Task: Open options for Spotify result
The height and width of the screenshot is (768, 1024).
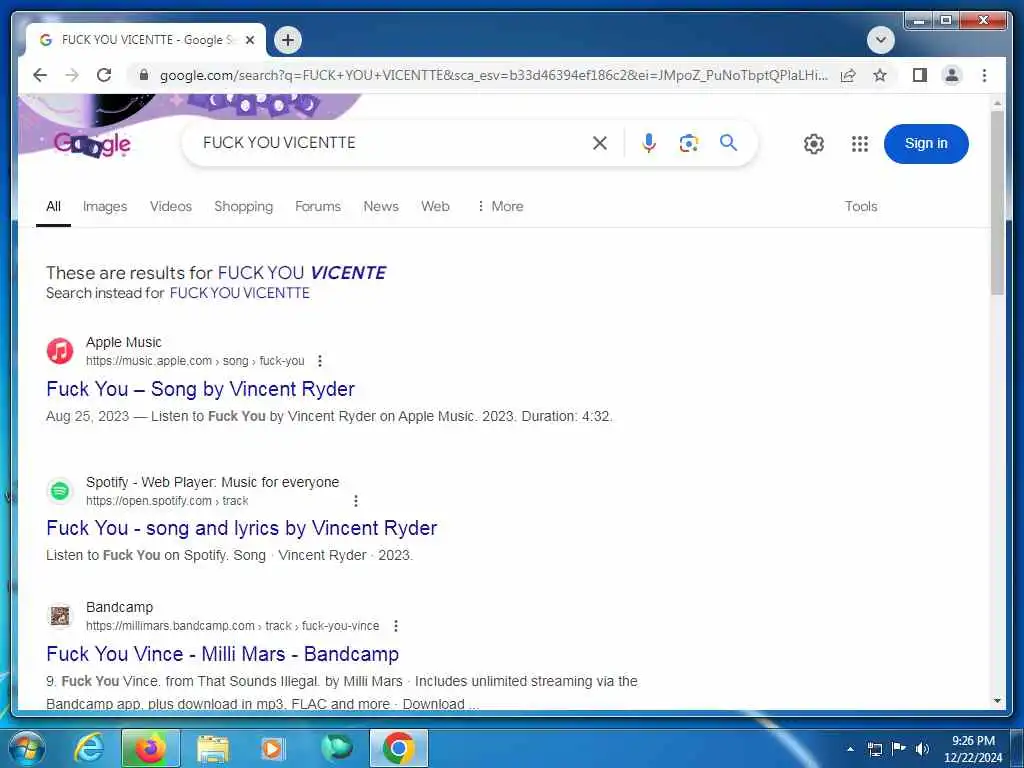Action: (x=356, y=501)
